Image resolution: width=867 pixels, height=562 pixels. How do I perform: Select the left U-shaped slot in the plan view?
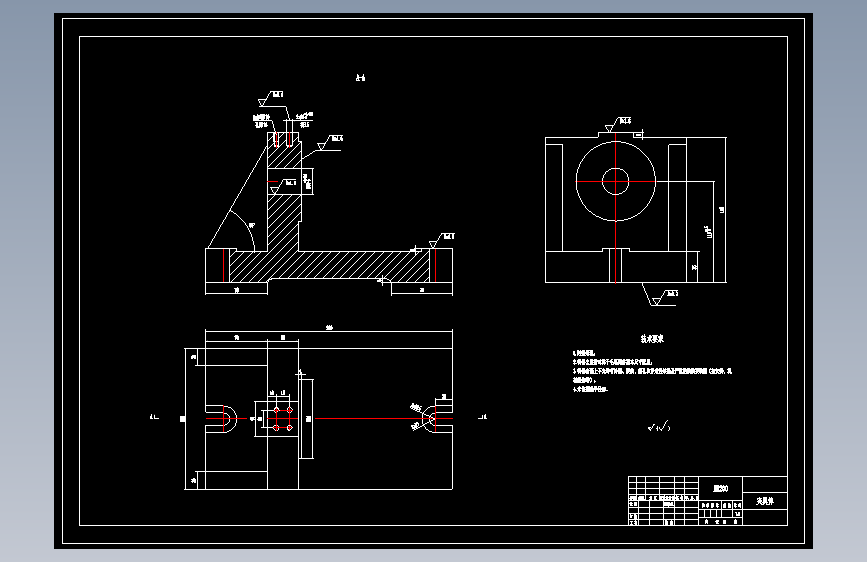[x=222, y=418]
